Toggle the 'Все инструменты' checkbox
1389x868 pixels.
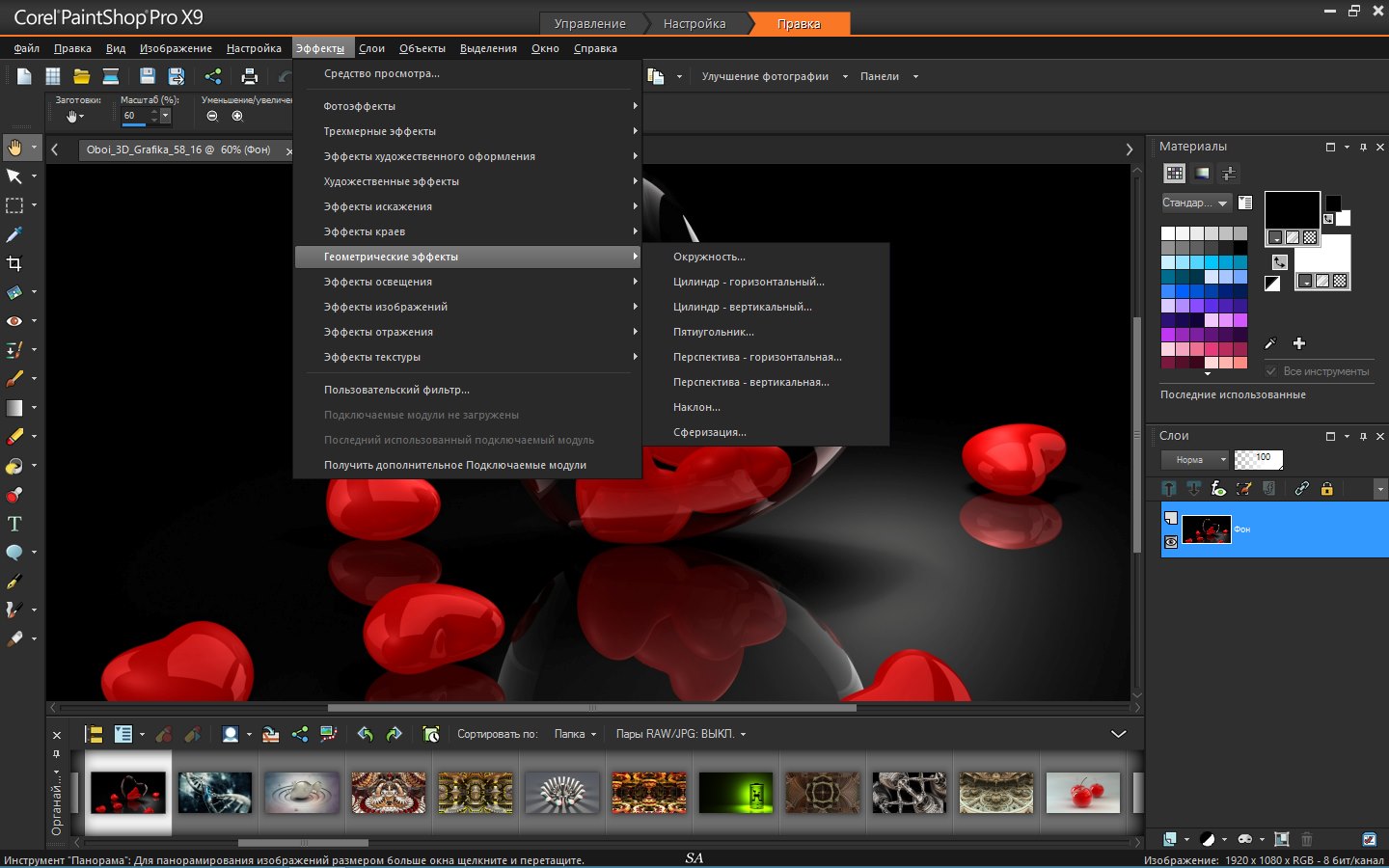tap(1271, 371)
